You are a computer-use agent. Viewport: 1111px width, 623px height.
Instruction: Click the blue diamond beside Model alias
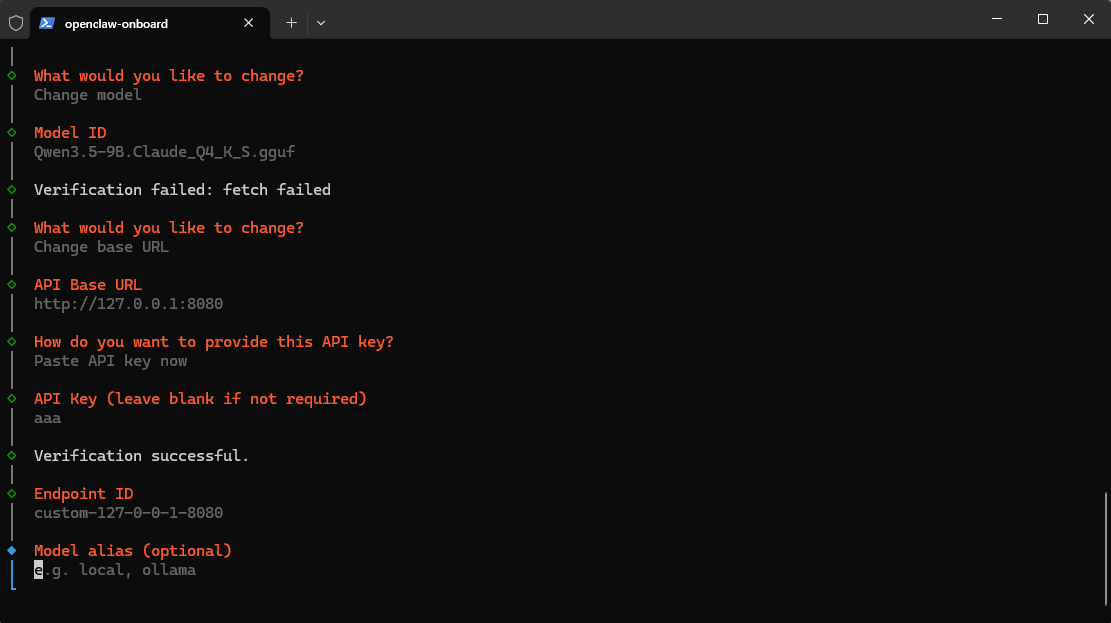pos(12,550)
